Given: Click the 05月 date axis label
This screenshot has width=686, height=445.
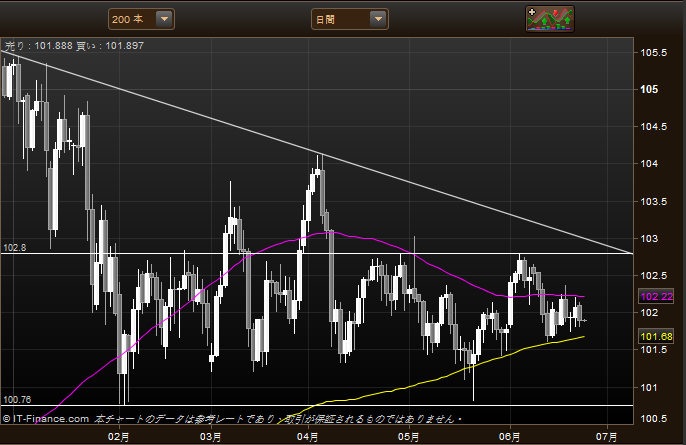Looking at the screenshot, I should (409, 436).
